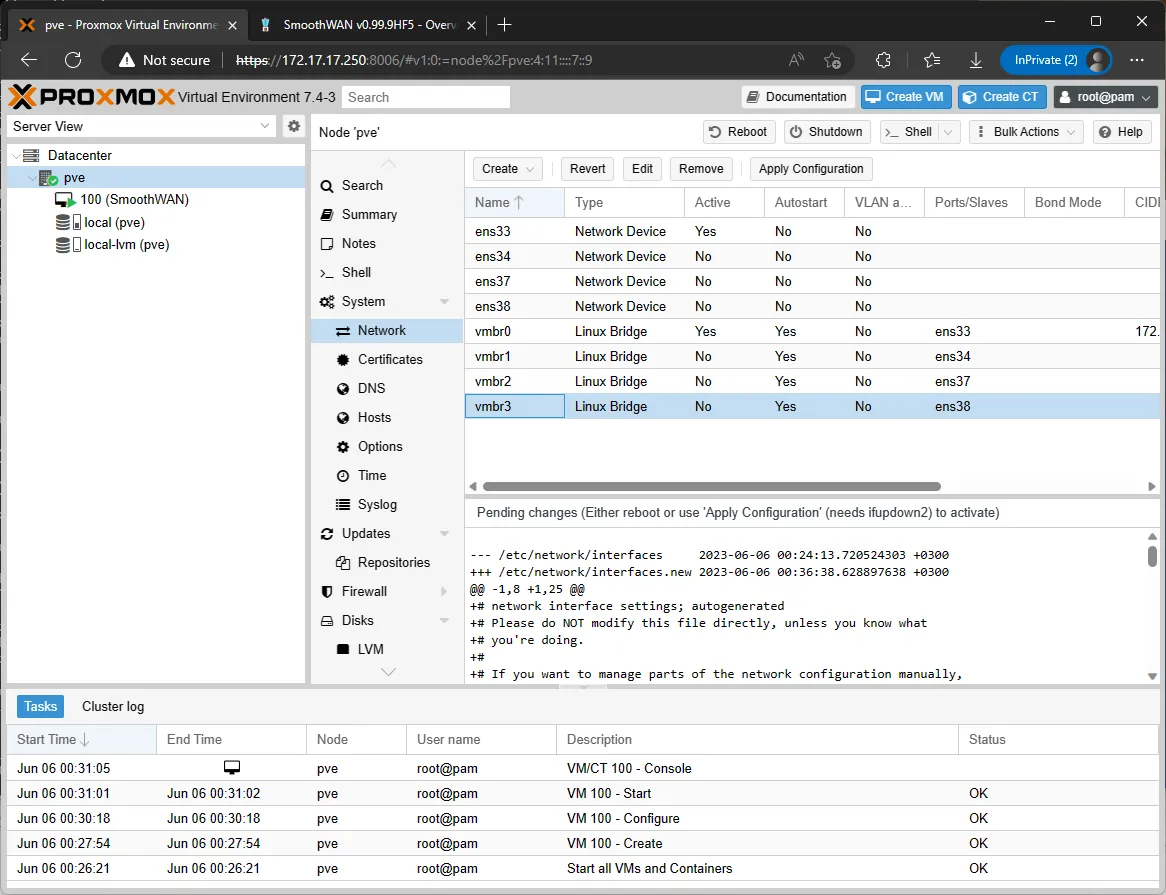Shut down the pve node
Screen dimensions: 1166x895
pos(827,132)
